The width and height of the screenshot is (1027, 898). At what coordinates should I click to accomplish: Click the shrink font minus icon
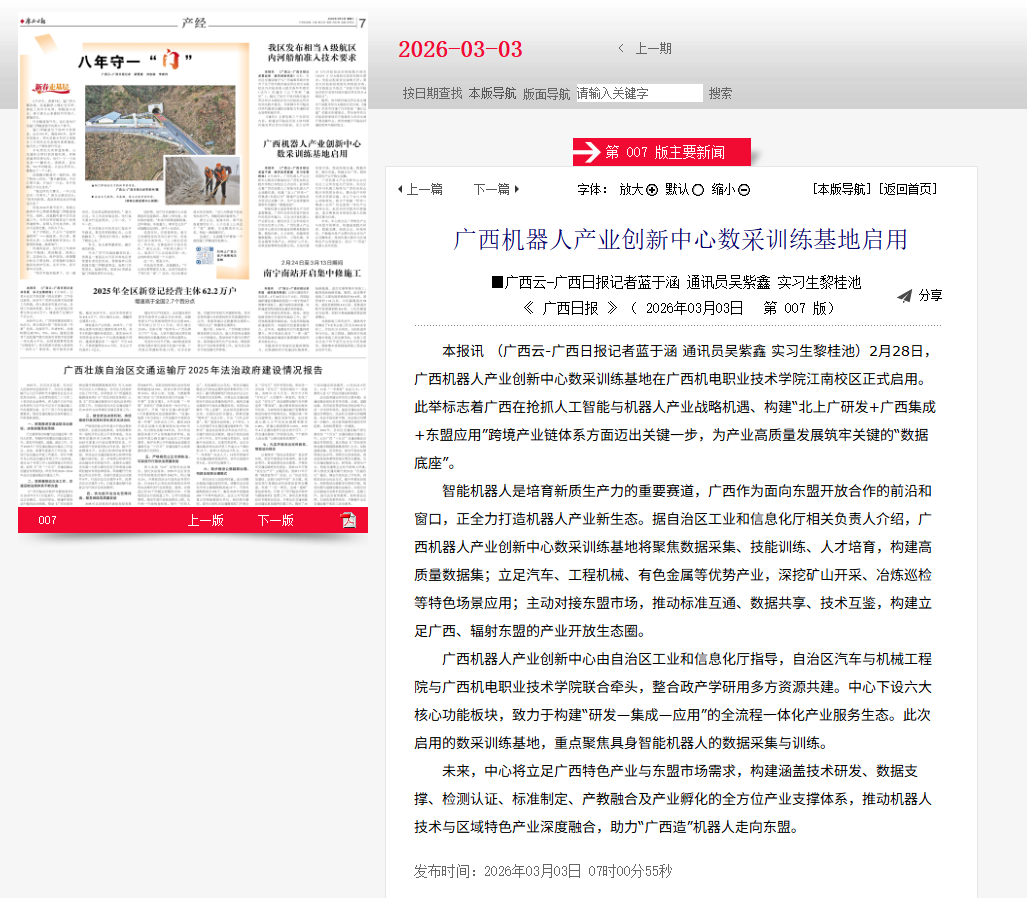[x=744, y=190]
